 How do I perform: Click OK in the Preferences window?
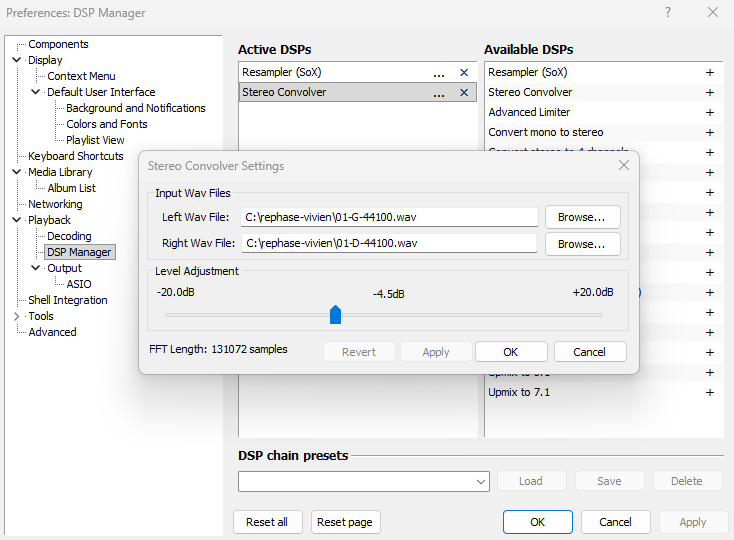(537, 522)
